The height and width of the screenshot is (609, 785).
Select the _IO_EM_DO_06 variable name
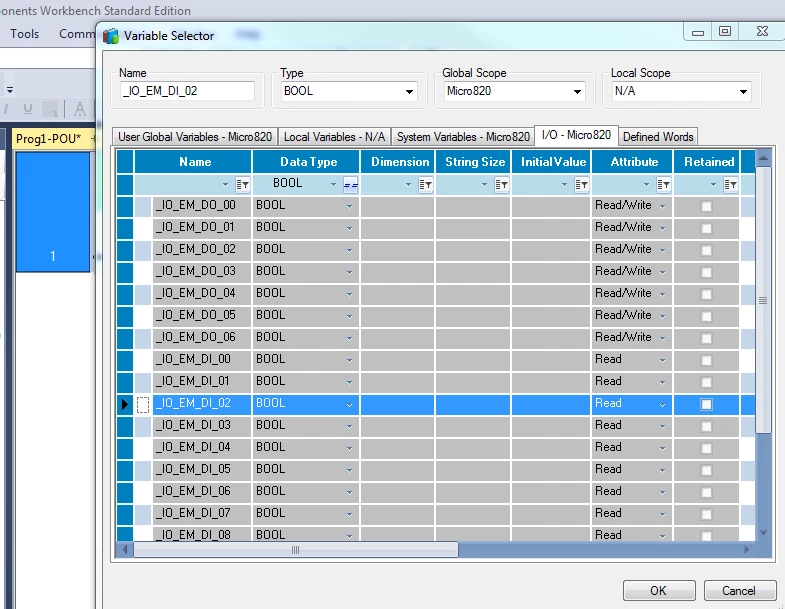(196, 337)
